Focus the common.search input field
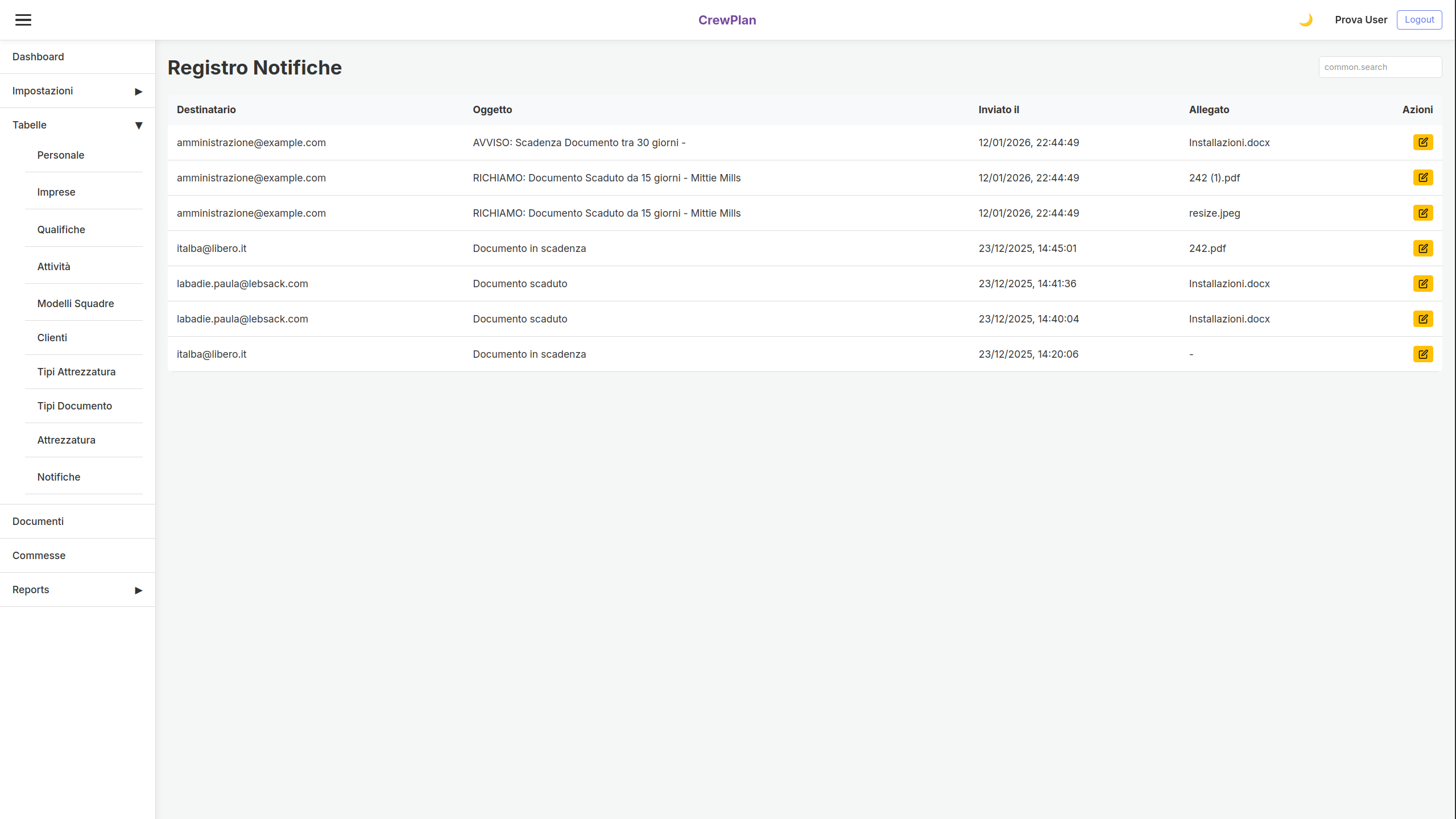Viewport: 1456px width, 819px height. coord(1379,67)
